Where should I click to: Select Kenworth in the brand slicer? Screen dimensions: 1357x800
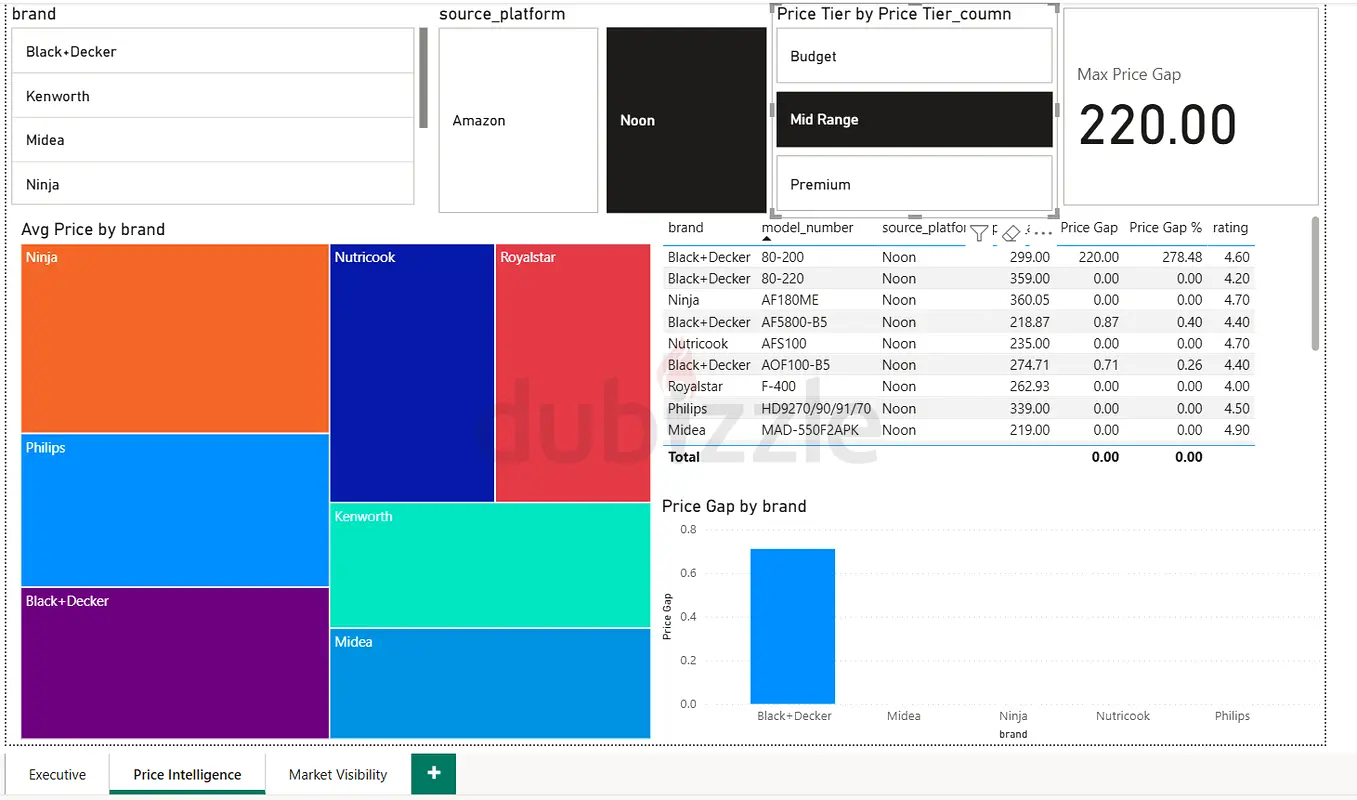coord(213,96)
